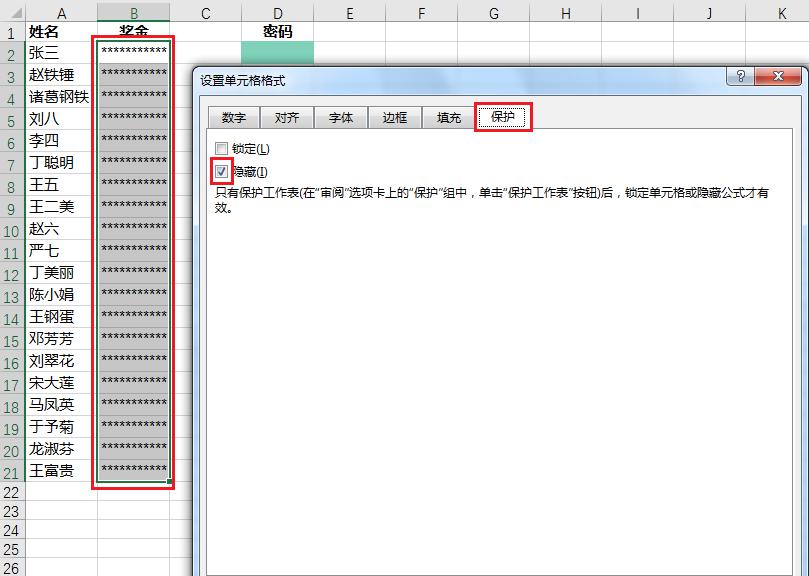Select row 22 header

[x=12, y=492]
